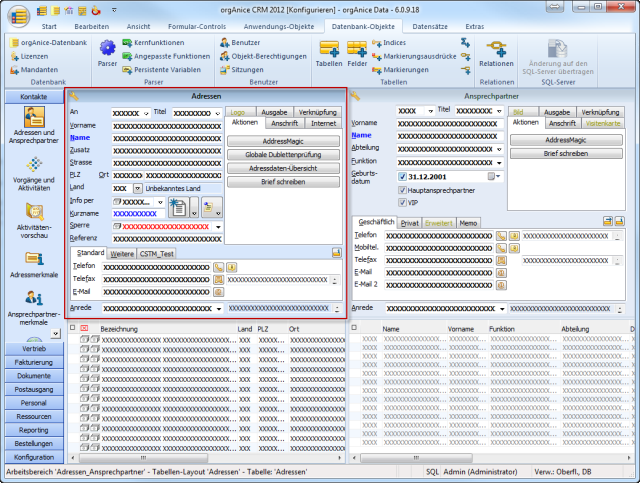Open Angepasste Funktionen in the ribbon
This screenshot has height=483, width=640.
coord(167,56)
